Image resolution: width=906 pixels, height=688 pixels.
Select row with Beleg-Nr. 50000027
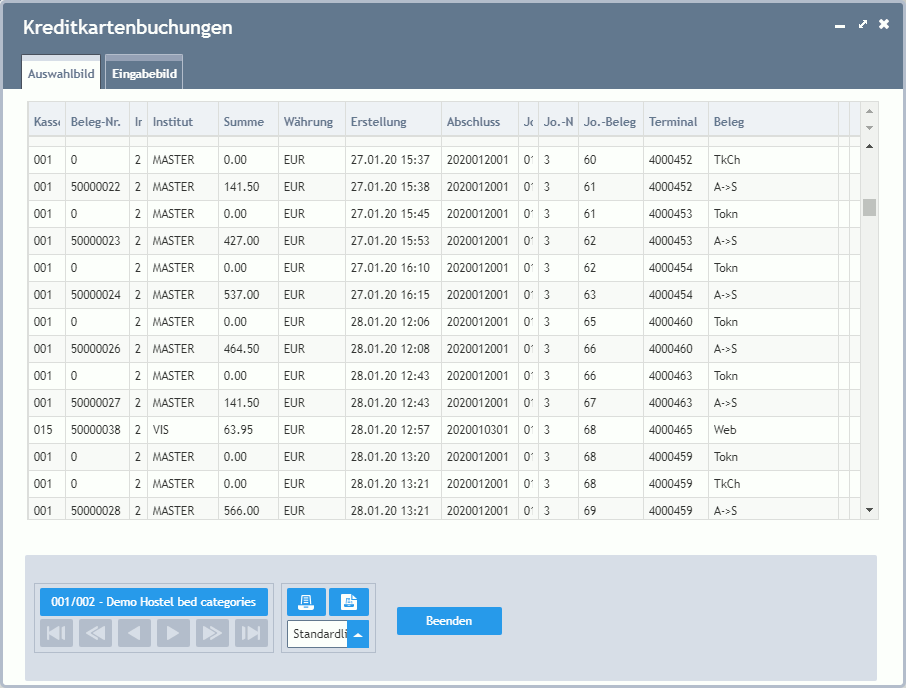pos(444,403)
